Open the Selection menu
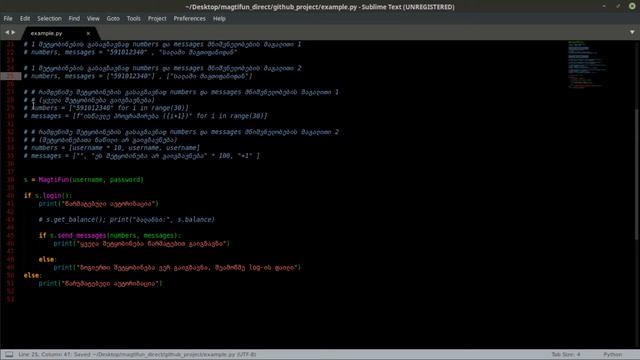The image size is (640, 360). click(49, 18)
